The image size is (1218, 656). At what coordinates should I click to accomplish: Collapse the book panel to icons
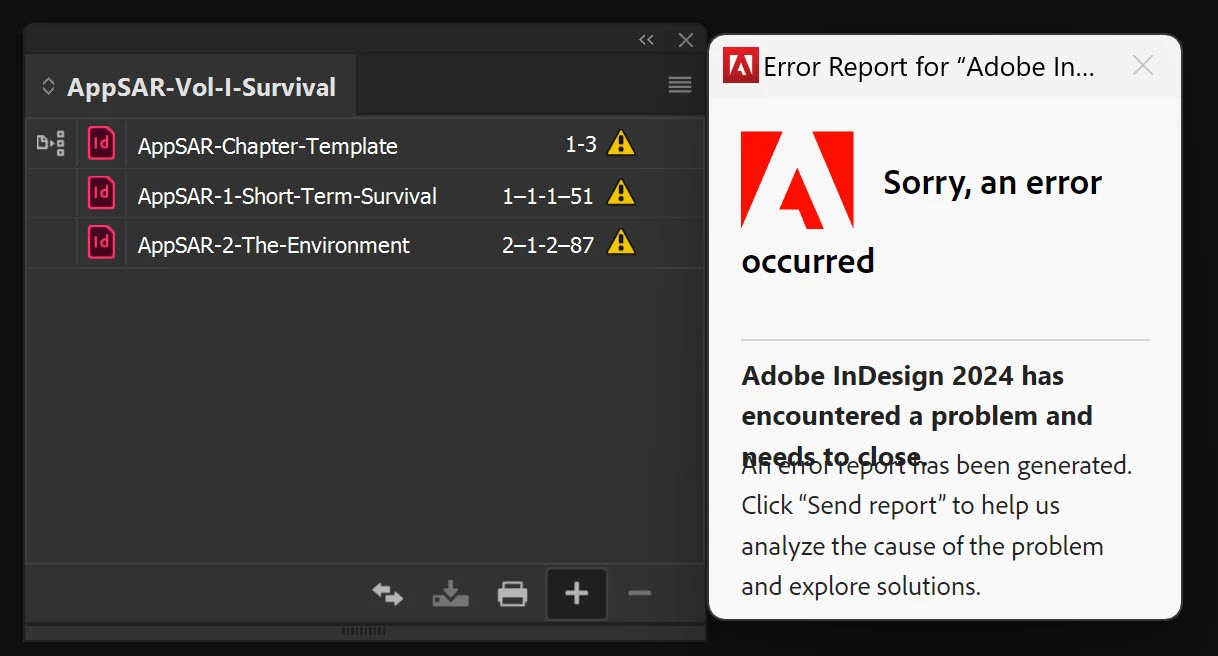(646, 40)
